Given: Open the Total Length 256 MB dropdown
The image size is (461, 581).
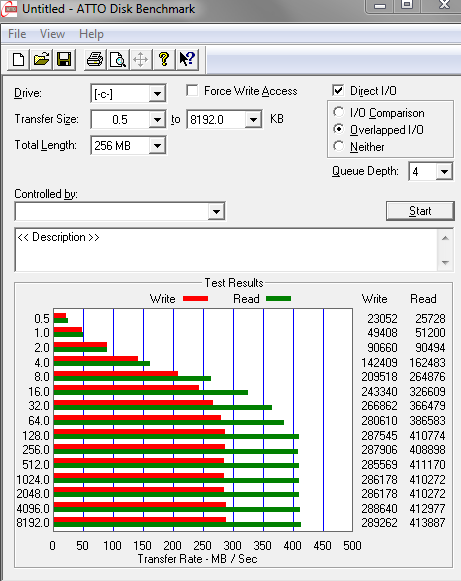Looking at the screenshot, I should 157,146.
